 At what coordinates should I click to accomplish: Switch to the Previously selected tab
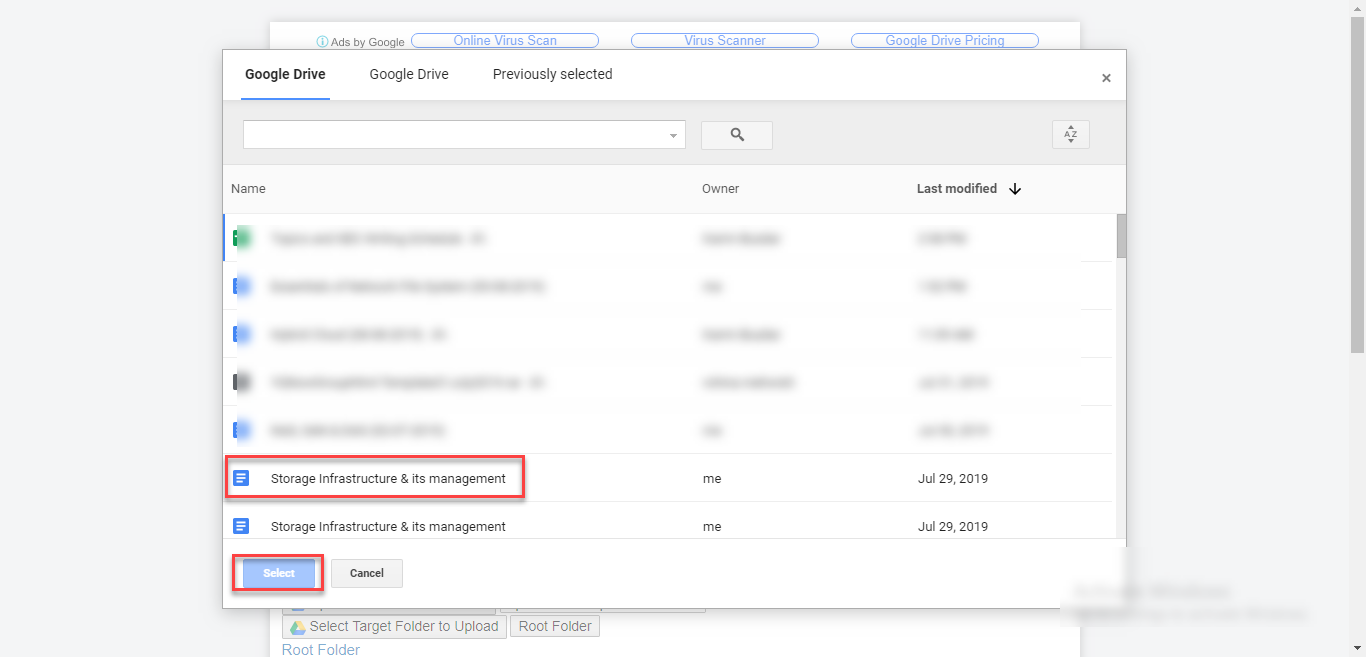[552, 74]
